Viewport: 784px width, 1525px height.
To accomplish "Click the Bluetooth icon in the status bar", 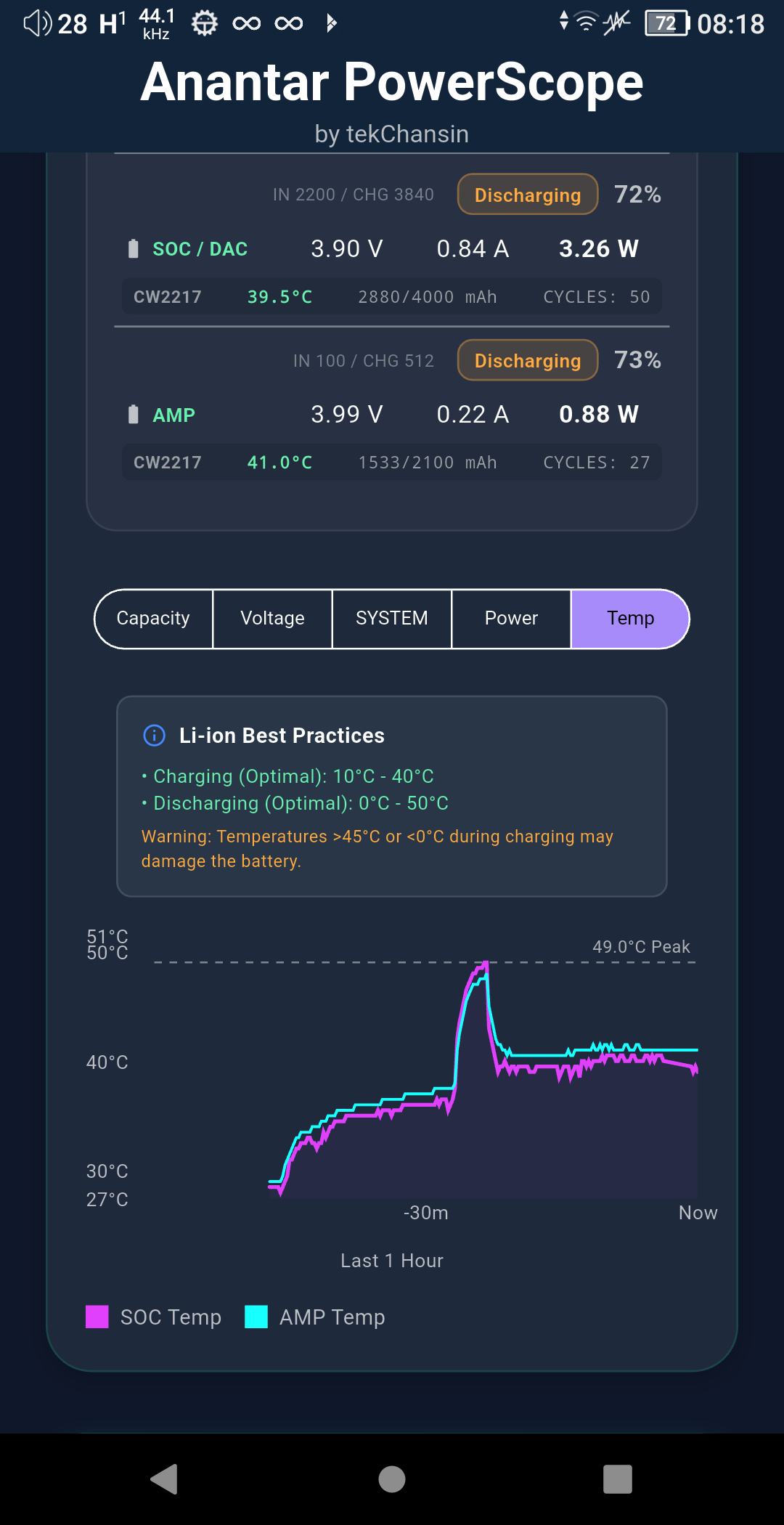I will [332, 23].
